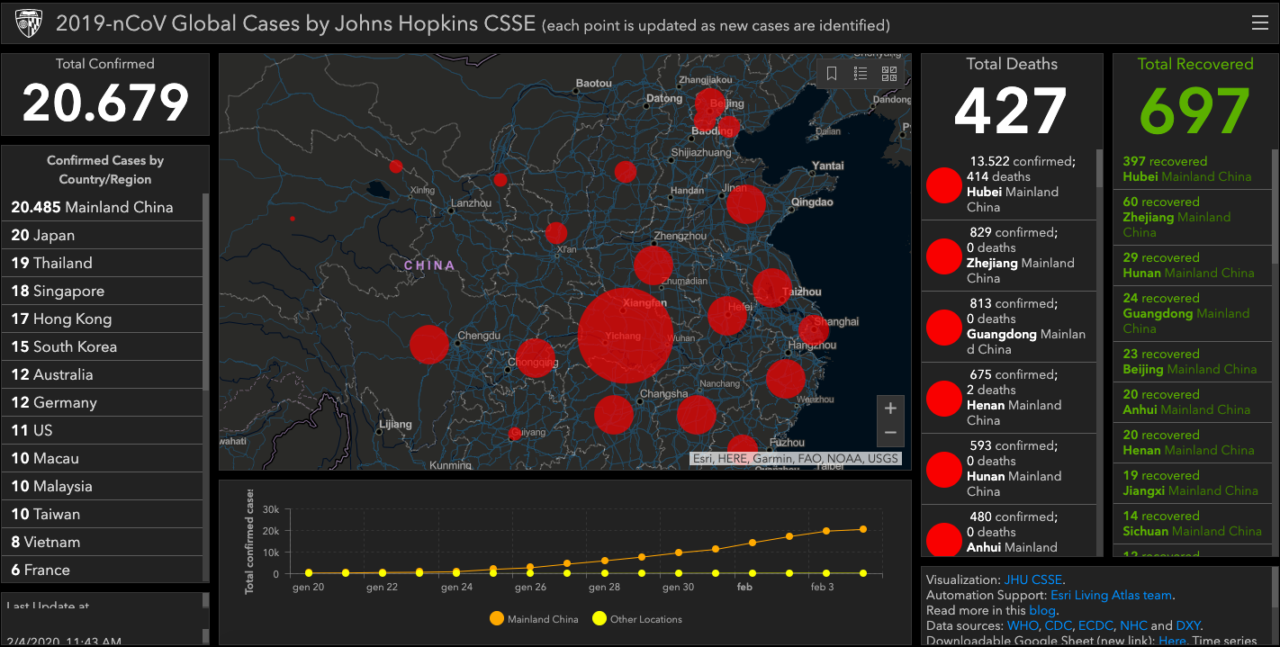Open the basemap gallery grid

coord(889,73)
